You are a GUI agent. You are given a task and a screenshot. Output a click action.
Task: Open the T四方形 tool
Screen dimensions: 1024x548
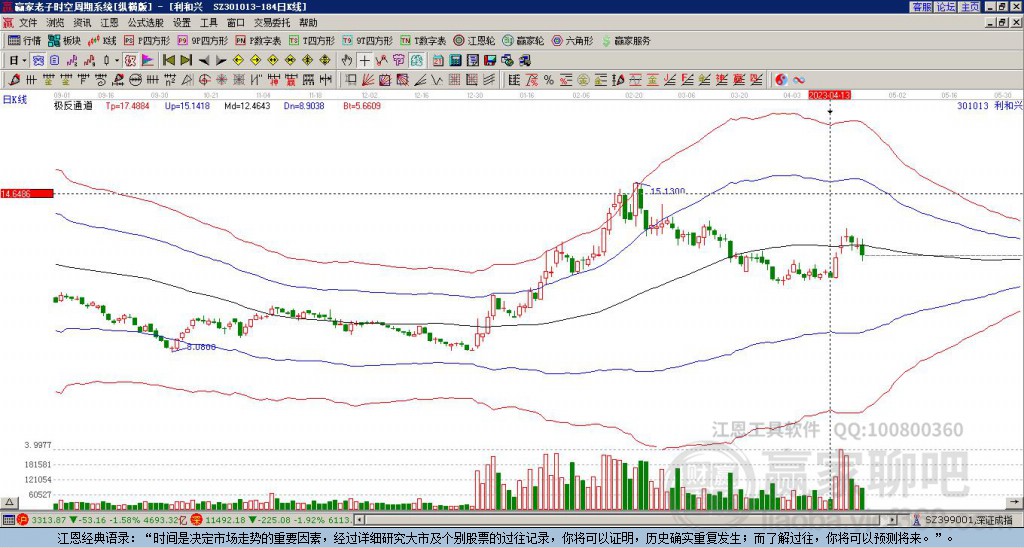click(x=312, y=40)
